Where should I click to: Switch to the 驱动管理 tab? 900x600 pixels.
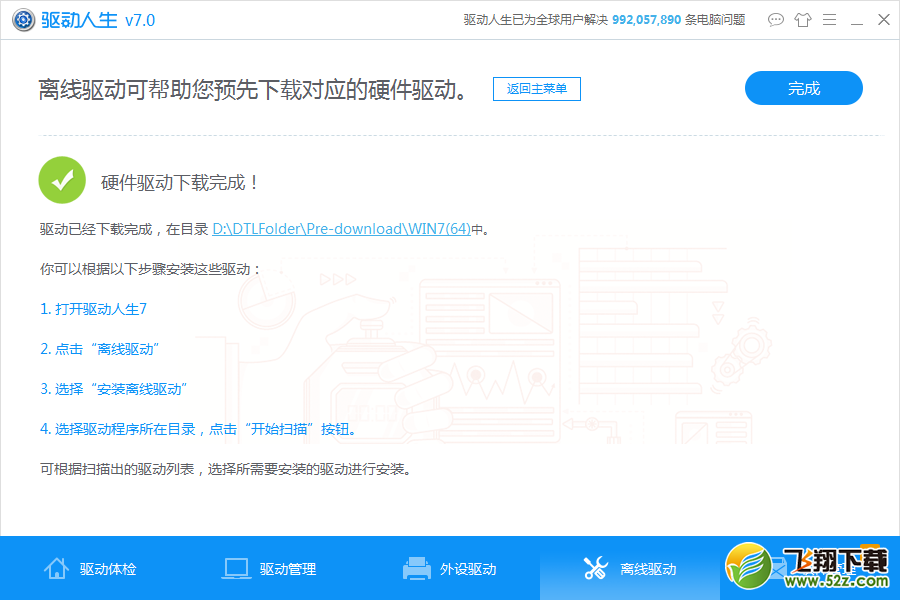(x=270, y=568)
